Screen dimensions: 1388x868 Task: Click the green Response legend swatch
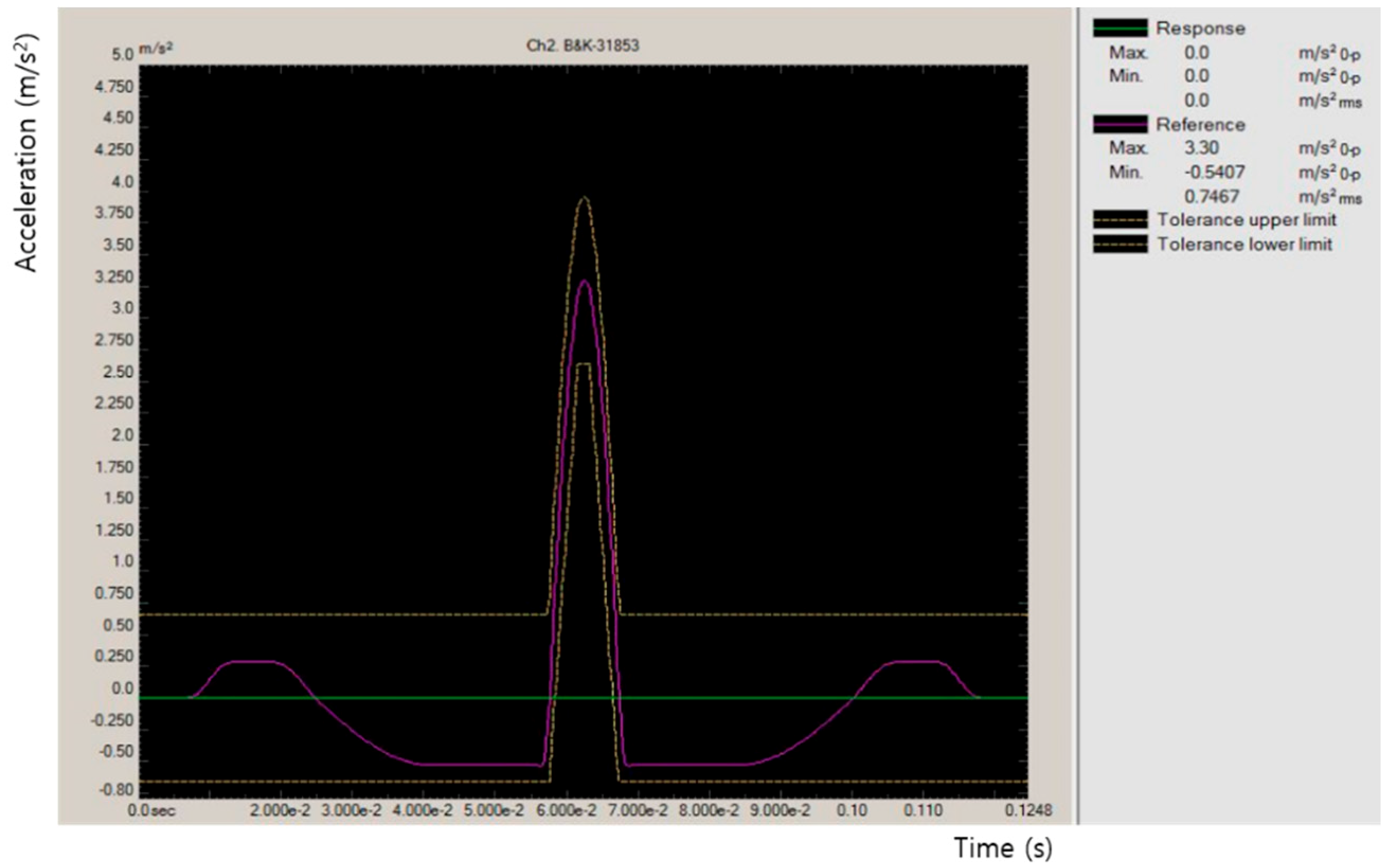(1120, 28)
